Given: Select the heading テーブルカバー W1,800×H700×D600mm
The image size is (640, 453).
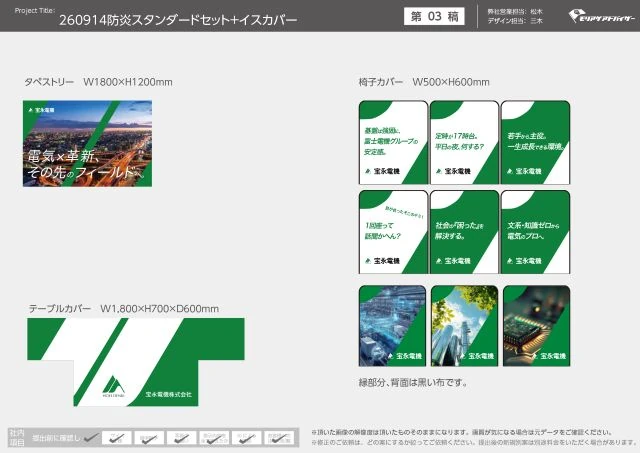Looking at the screenshot, I should point(124,309).
